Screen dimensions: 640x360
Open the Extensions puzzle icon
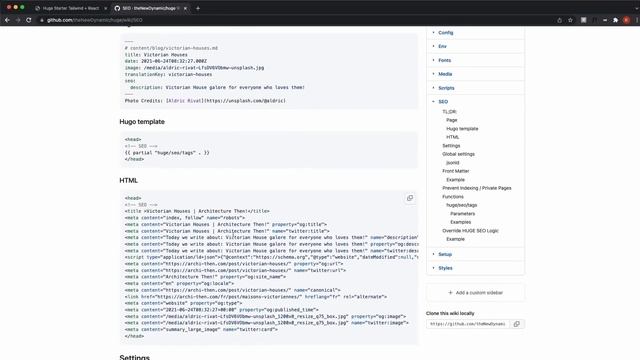[x=616, y=20]
